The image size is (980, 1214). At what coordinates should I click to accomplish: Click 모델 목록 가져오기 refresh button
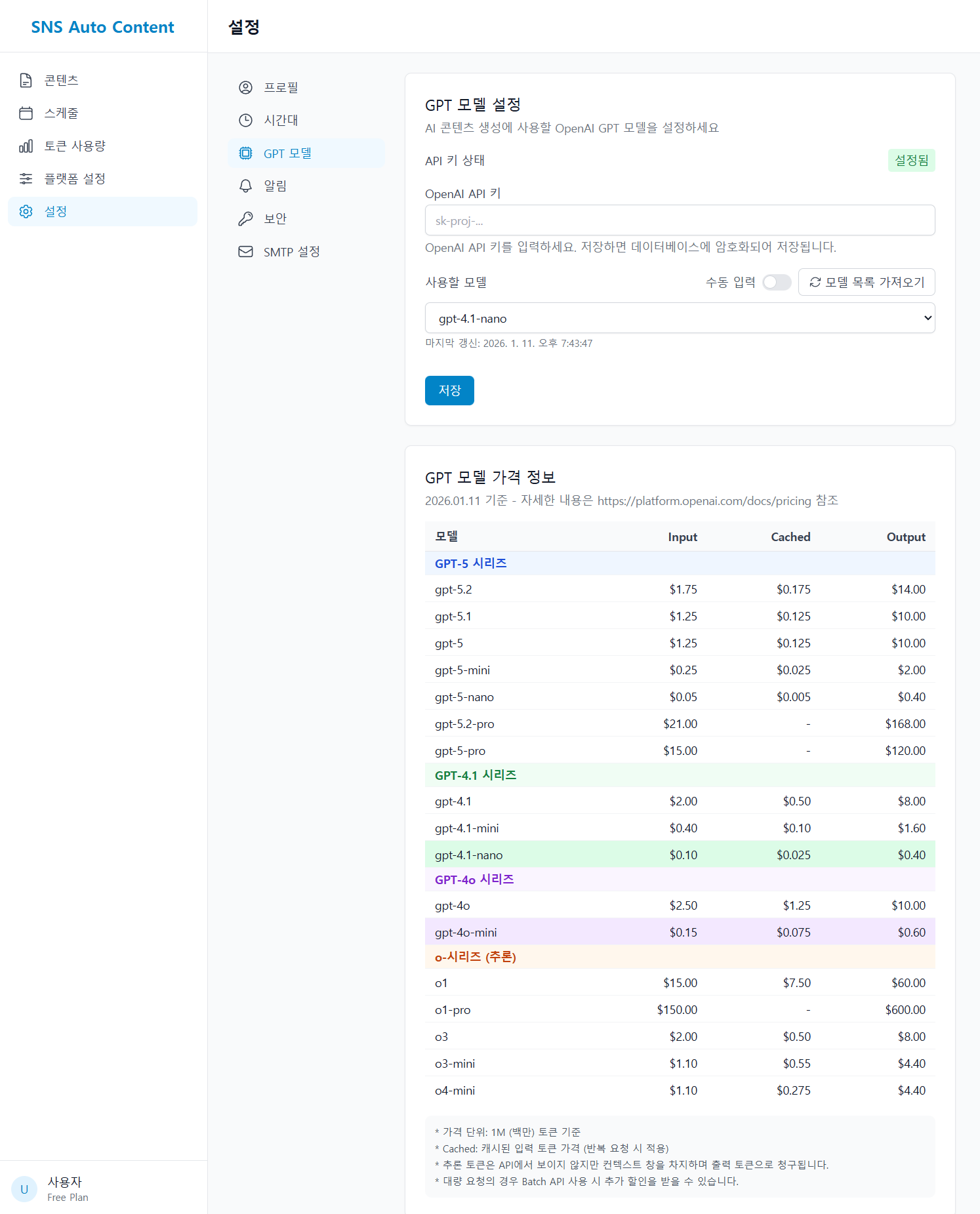click(866, 282)
